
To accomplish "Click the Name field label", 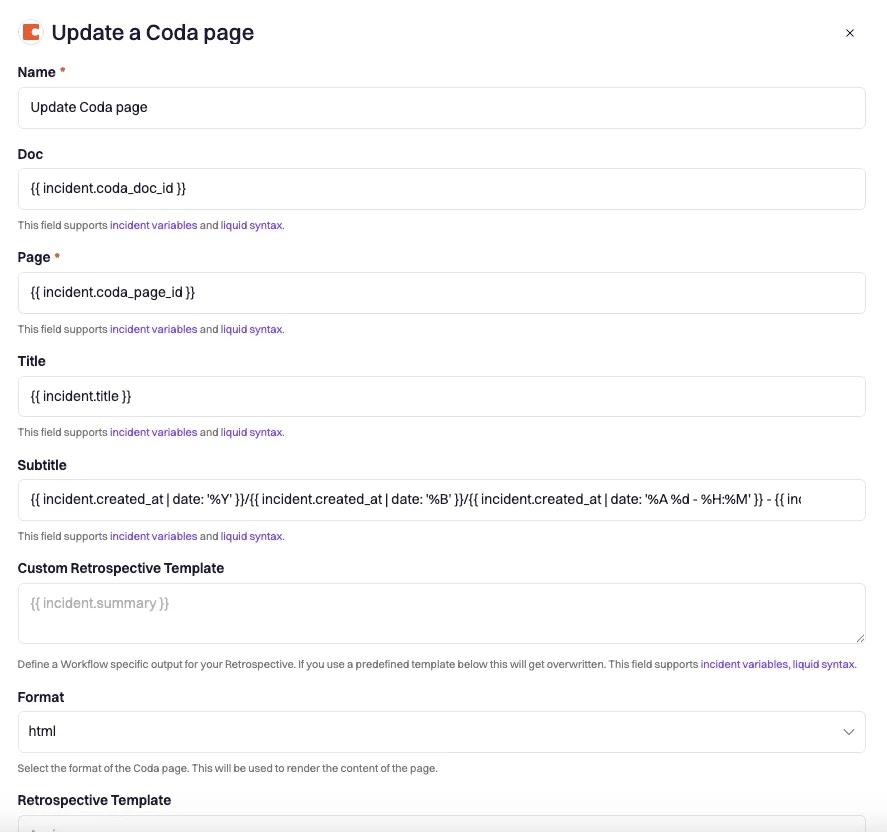I will pos(36,72).
